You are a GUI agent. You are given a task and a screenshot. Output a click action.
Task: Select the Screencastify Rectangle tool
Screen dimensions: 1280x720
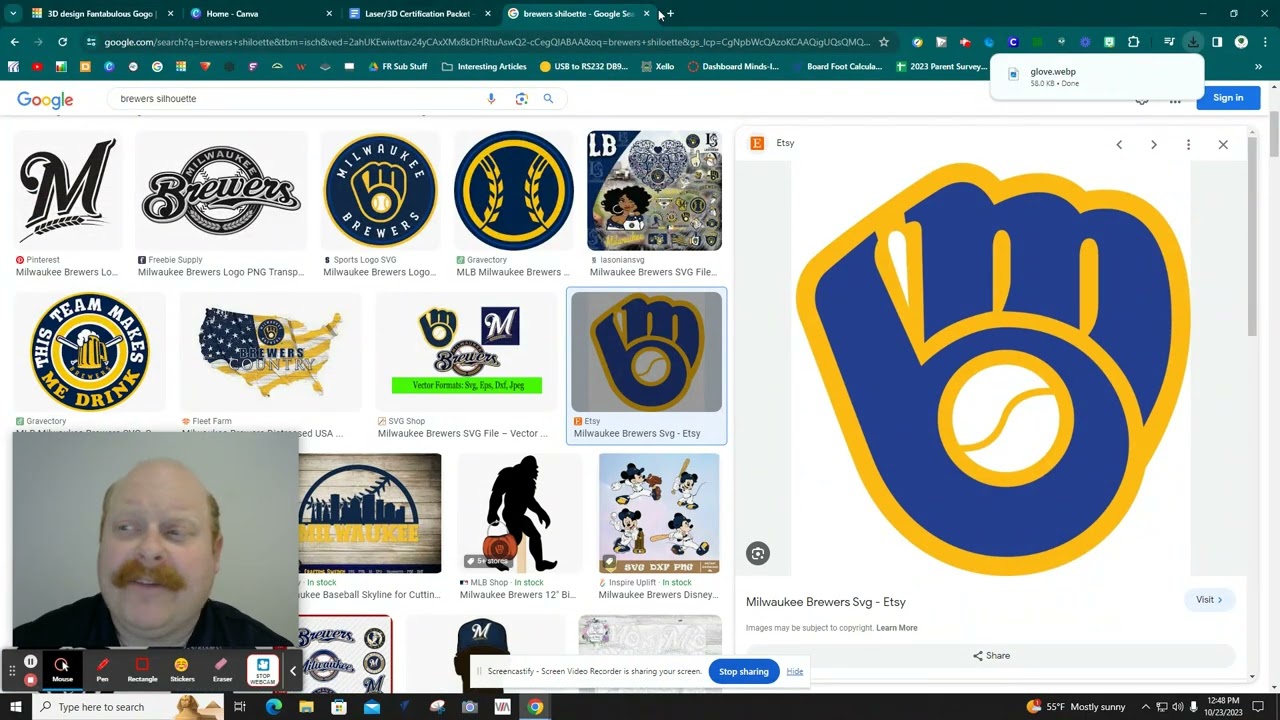[142, 670]
